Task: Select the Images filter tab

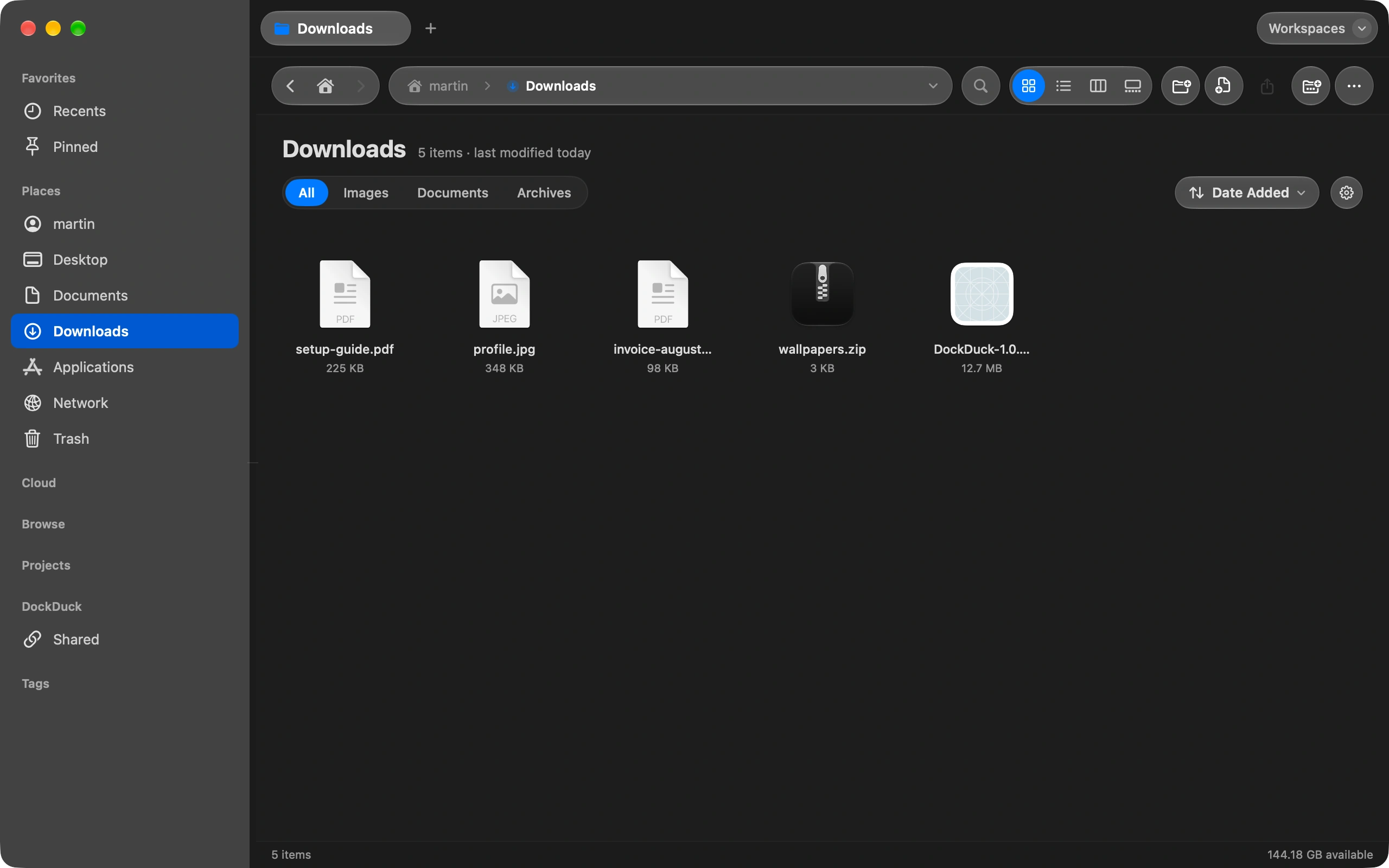Action: (x=366, y=193)
